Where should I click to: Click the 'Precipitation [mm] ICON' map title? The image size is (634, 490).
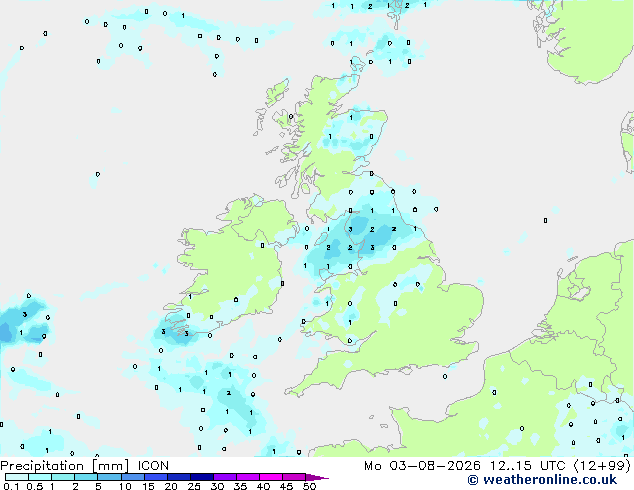(x=85, y=466)
